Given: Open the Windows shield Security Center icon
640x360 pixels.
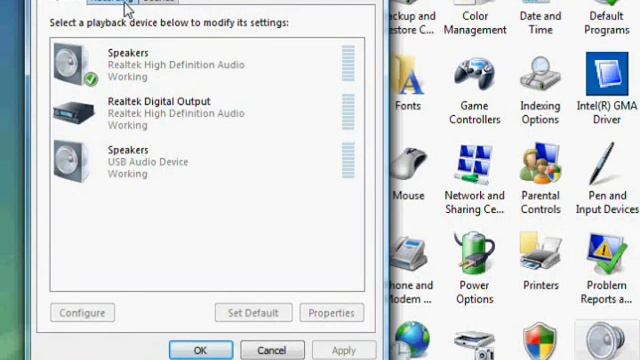Looking at the screenshot, I should pos(540,341).
